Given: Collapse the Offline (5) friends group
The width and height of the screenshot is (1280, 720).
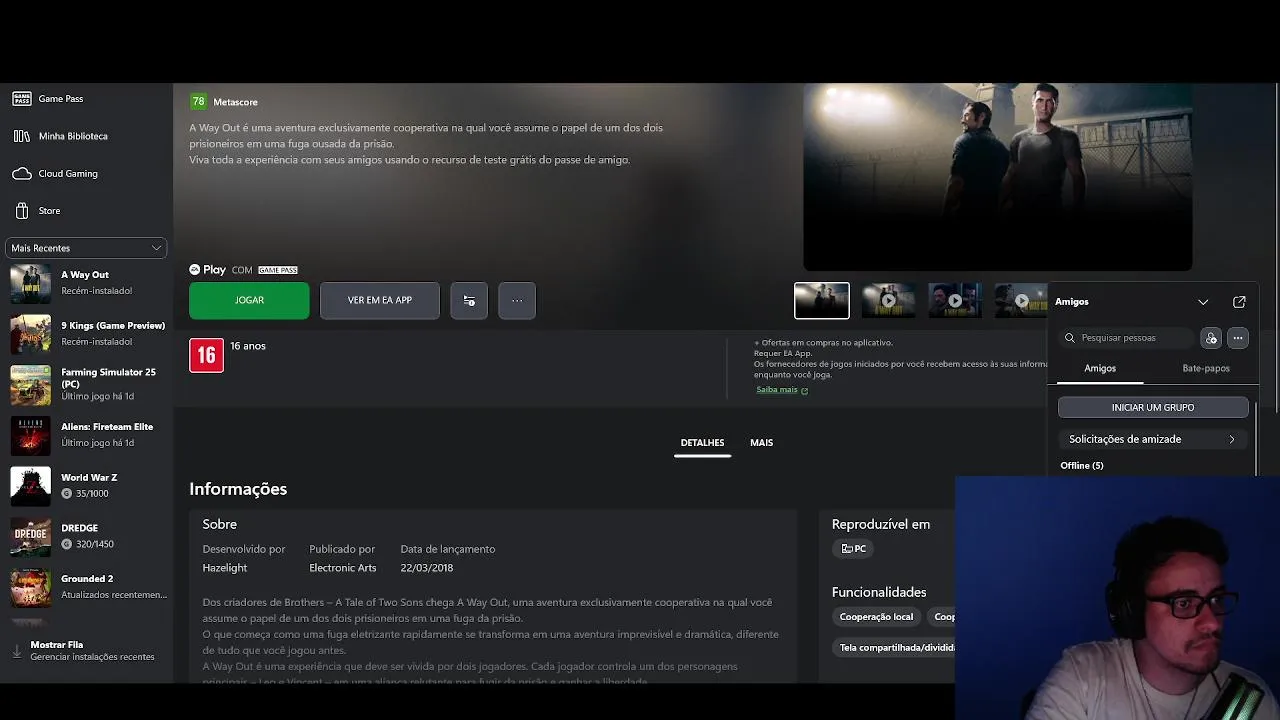Looking at the screenshot, I should tap(1082, 466).
